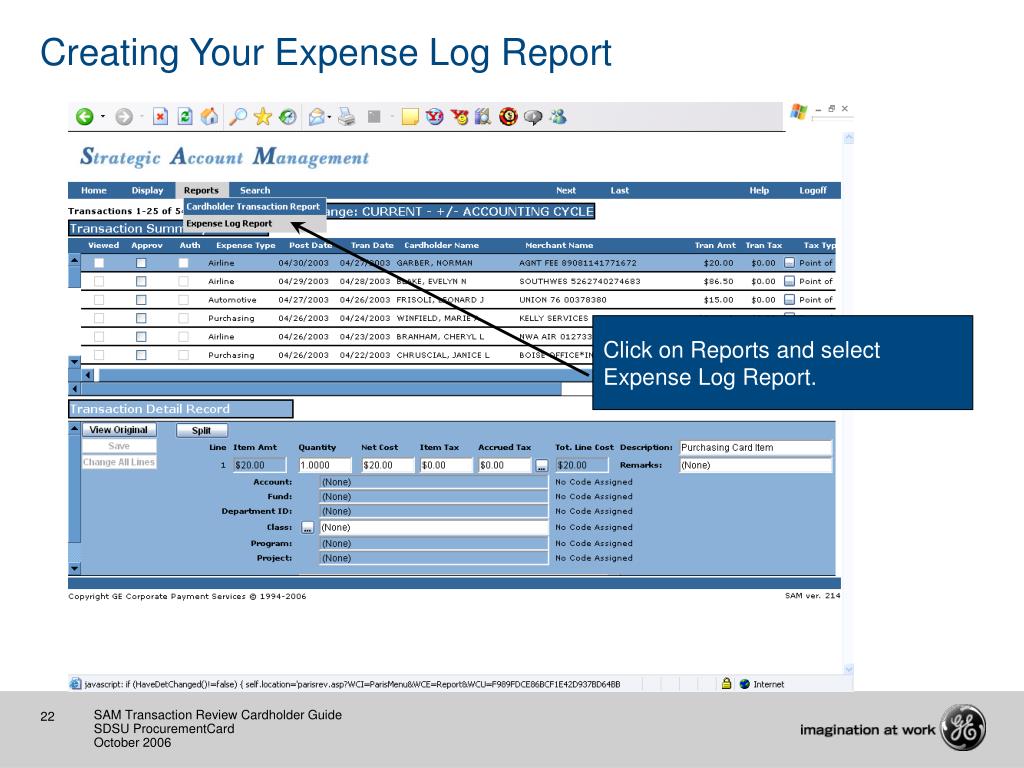Open ellipsis button next to Accrued Tax
1024x768 pixels.
pyautogui.click(x=541, y=466)
